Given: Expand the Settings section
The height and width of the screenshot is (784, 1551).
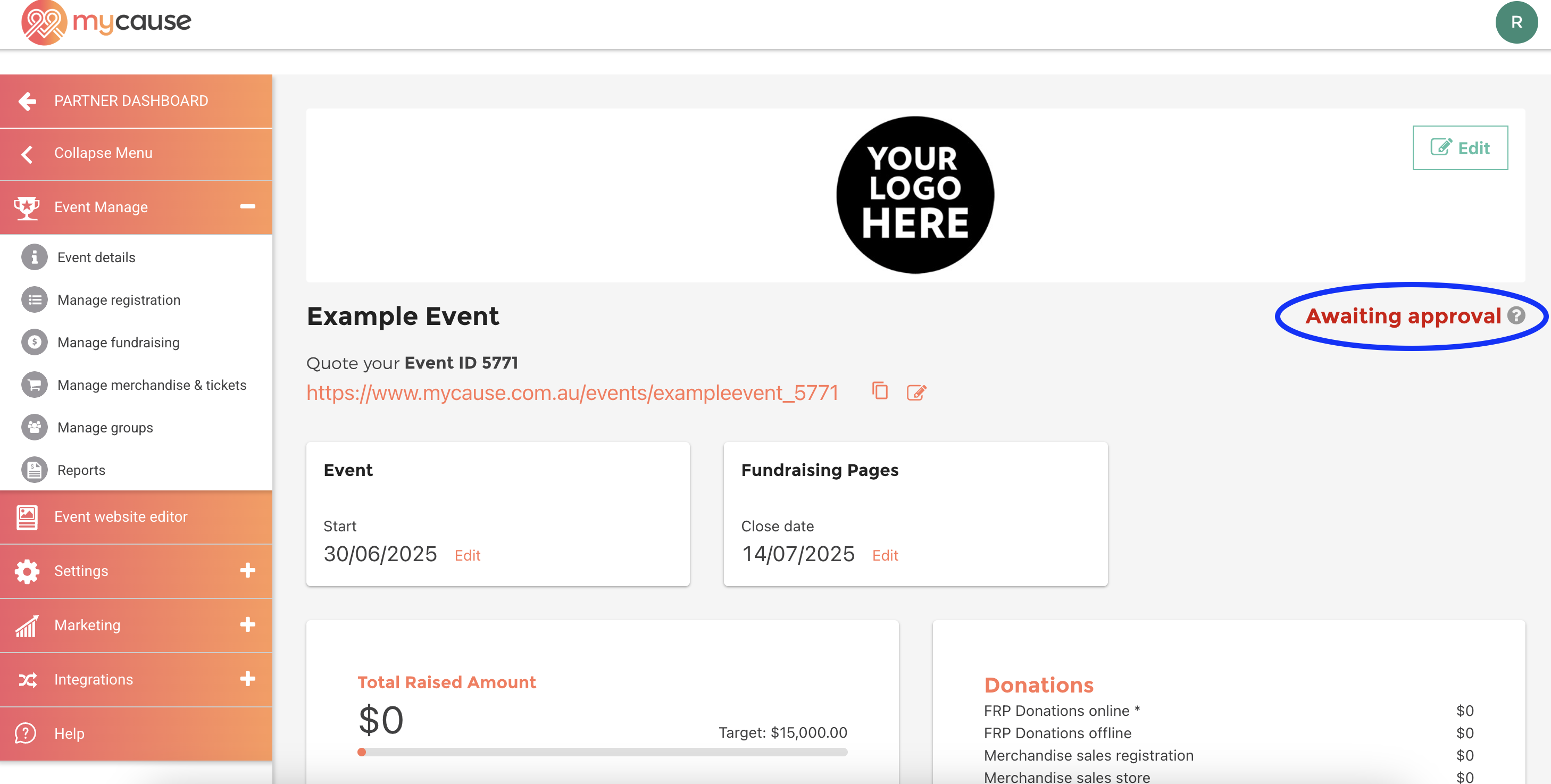Looking at the screenshot, I should click(247, 571).
